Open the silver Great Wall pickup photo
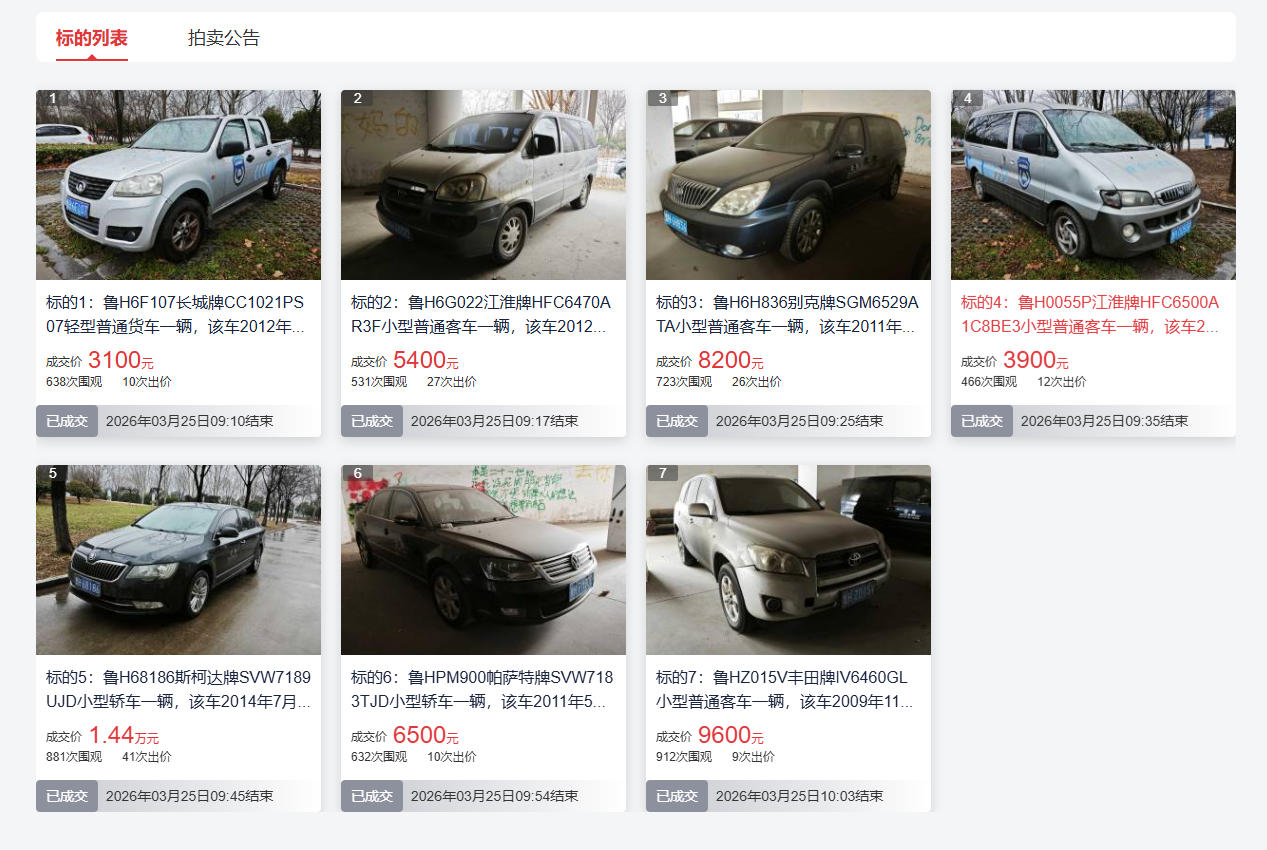Image resolution: width=1267 pixels, height=850 pixels. click(178, 185)
